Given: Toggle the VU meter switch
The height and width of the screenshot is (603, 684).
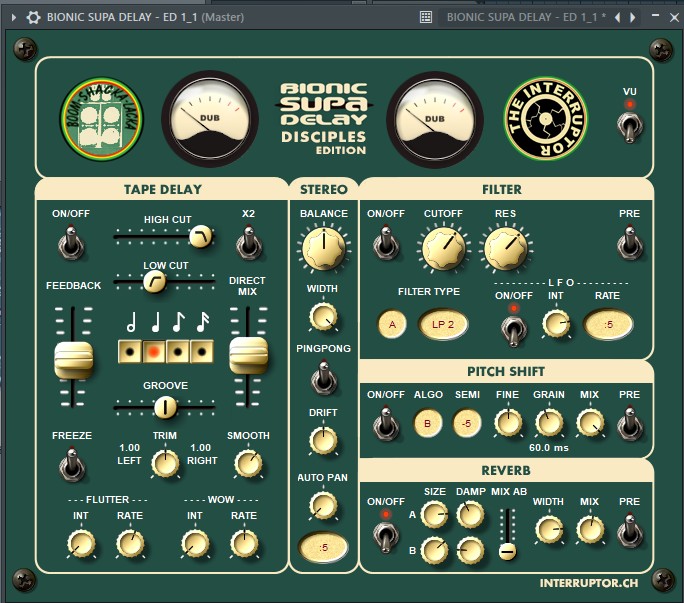Looking at the screenshot, I should pyautogui.click(x=629, y=127).
